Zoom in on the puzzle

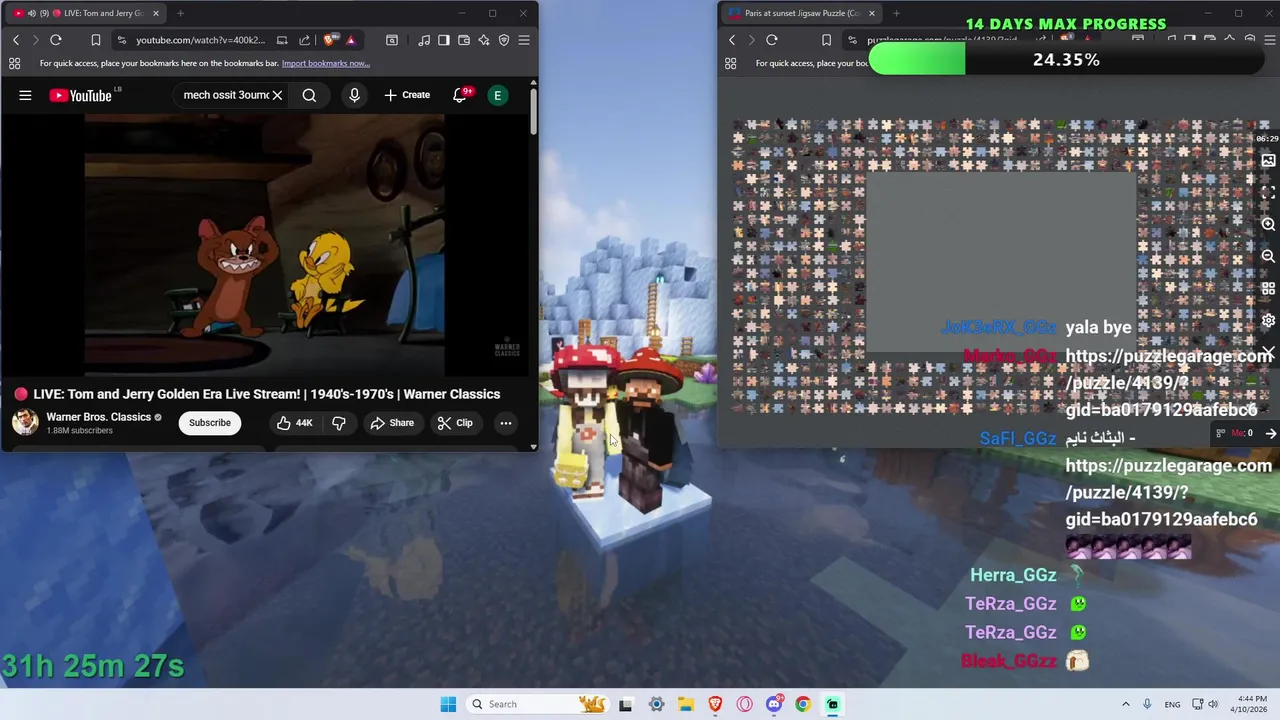(1268, 225)
